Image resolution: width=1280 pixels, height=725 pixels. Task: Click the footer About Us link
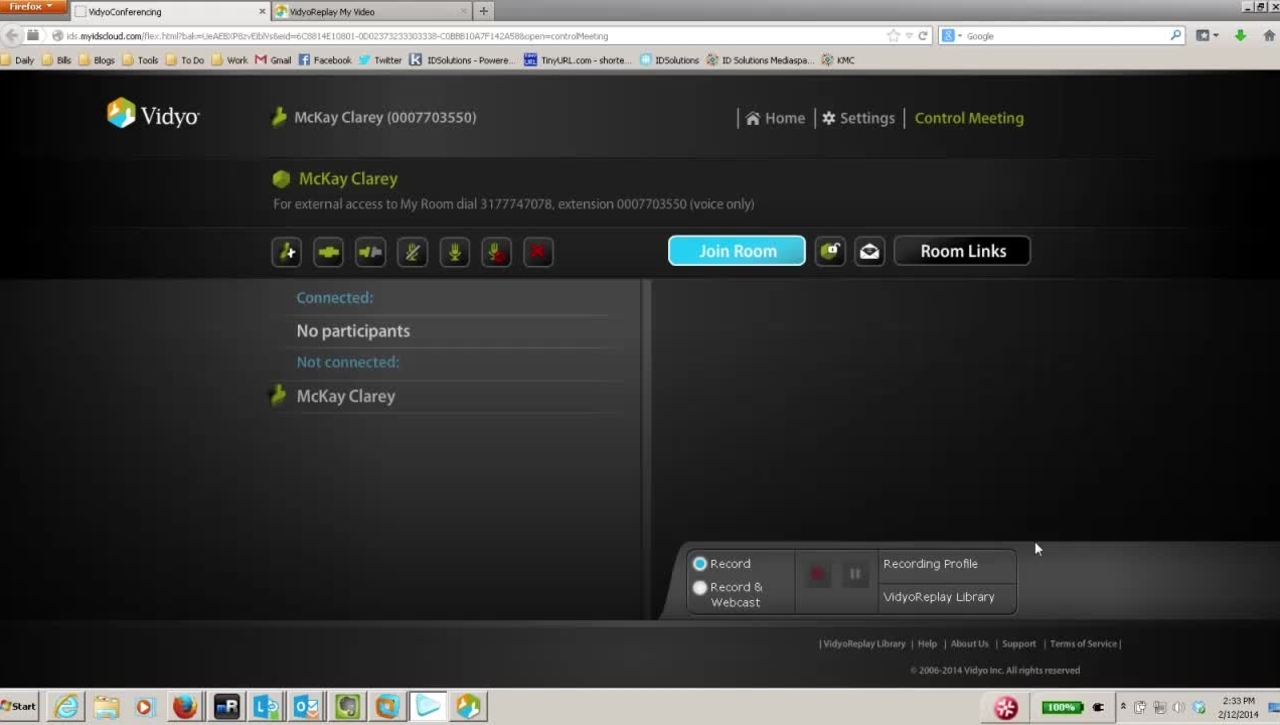point(969,644)
